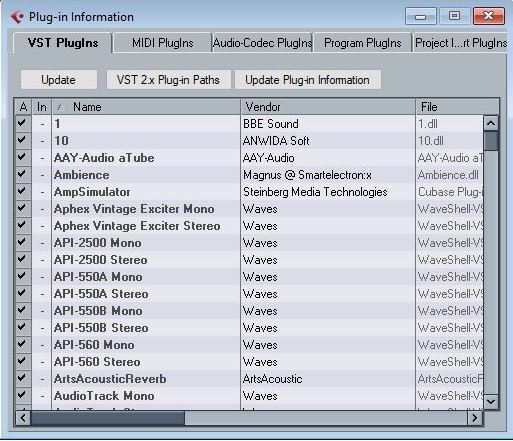Image resolution: width=513 pixels, height=441 pixels.
Task: Toggle AudioTrack Mono checkbox
Action: pyautogui.click(x=22, y=395)
